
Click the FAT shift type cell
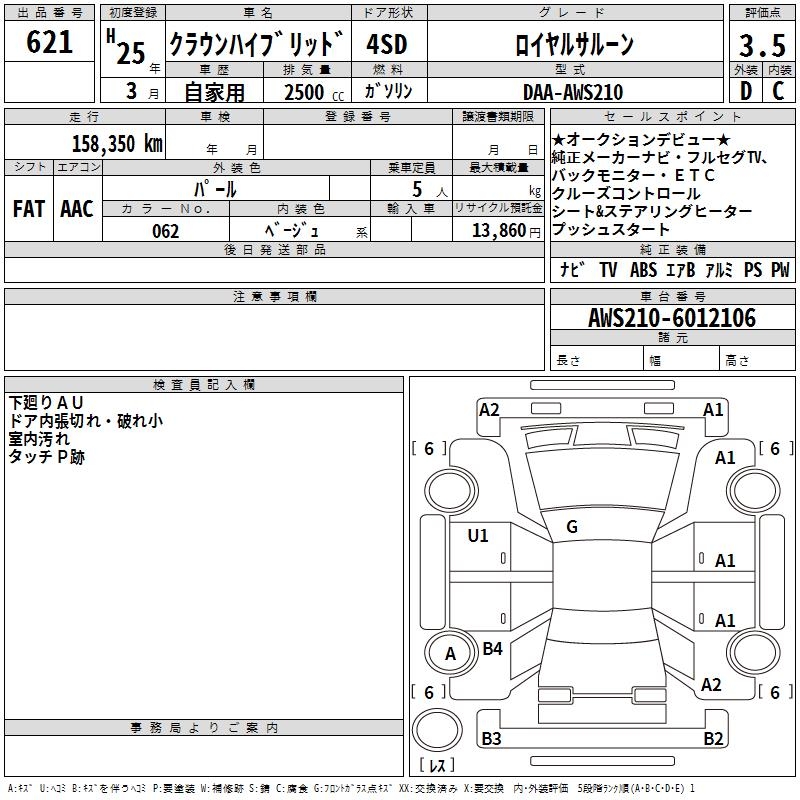28,209
